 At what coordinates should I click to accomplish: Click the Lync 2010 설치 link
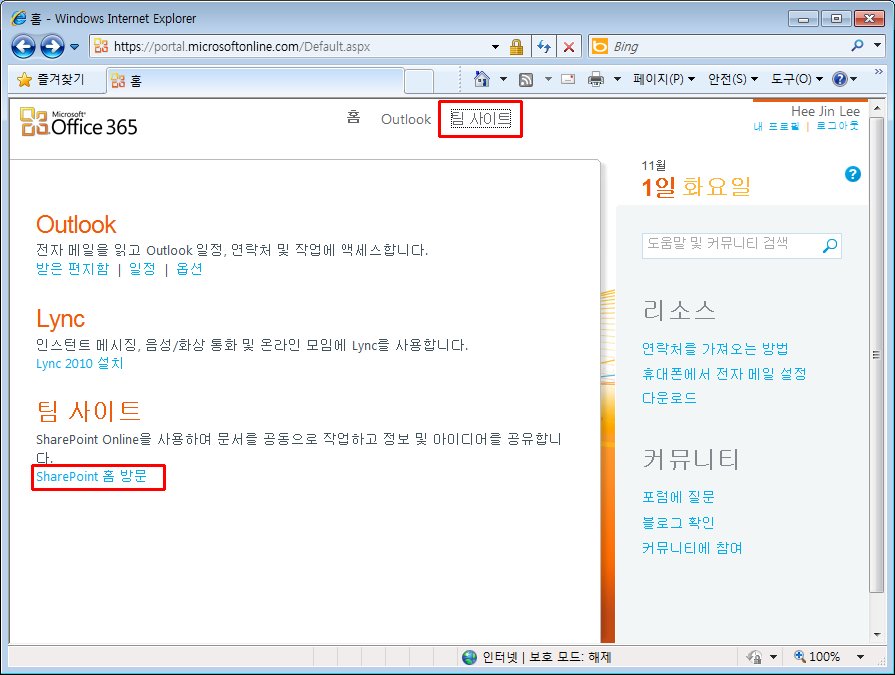point(79,363)
